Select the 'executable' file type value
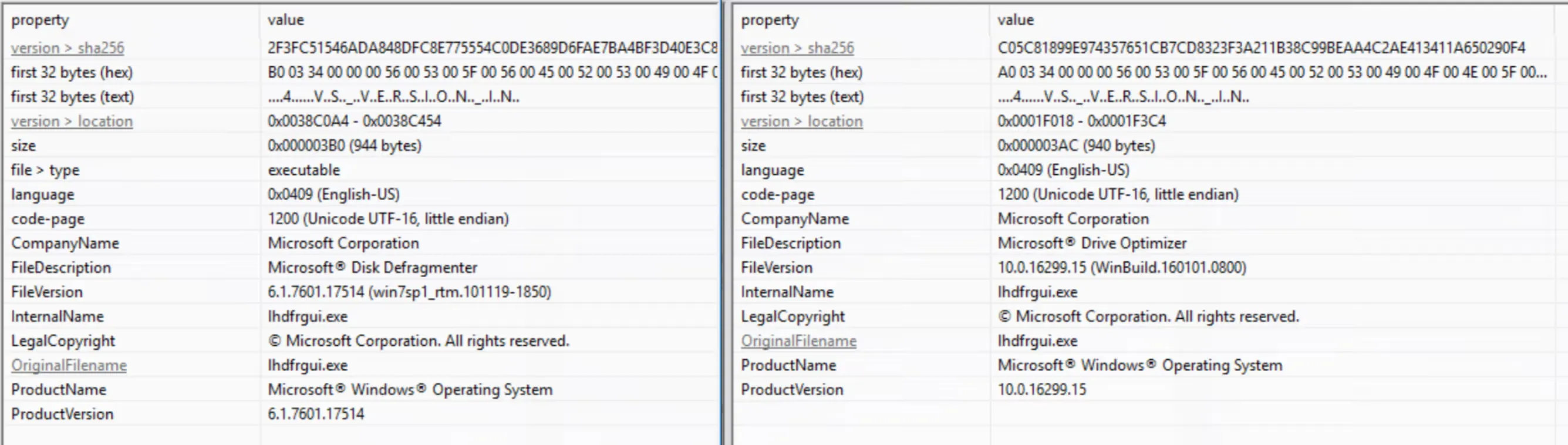1568x445 pixels. click(304, 170)
